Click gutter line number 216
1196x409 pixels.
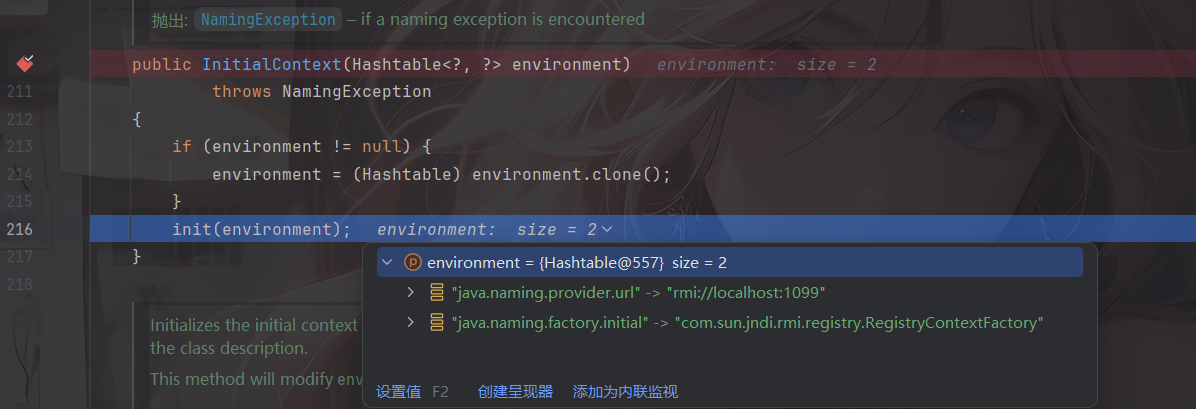point(19,229)
